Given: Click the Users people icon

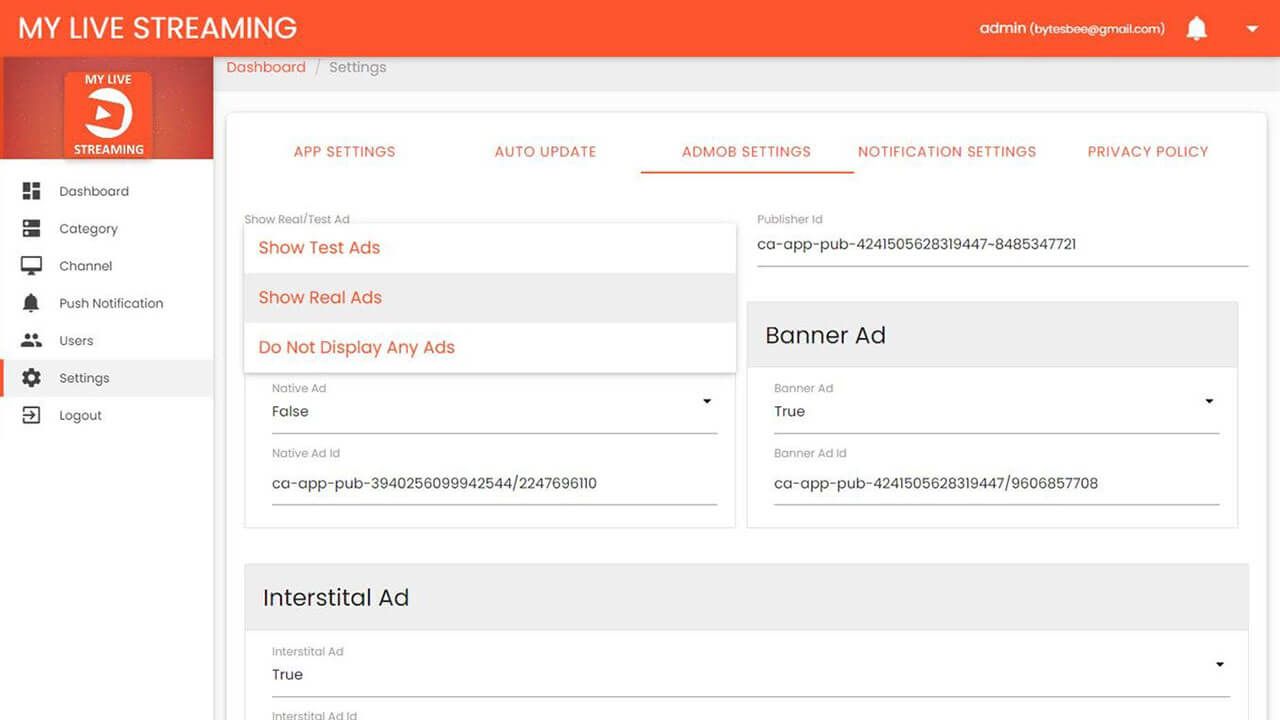Looking at the screenshot, I should pos(32,341).
